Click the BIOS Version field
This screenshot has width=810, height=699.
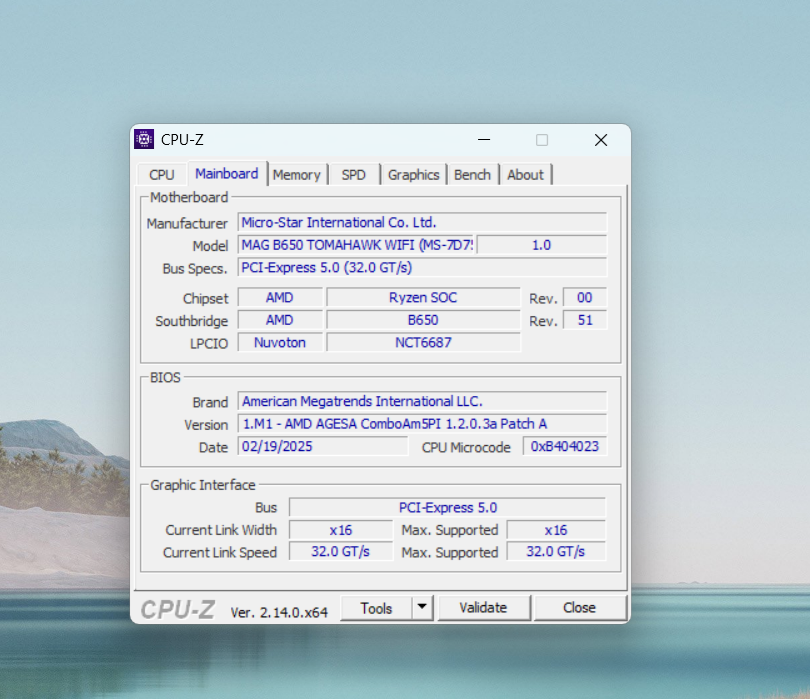click(x=421, y=423)
